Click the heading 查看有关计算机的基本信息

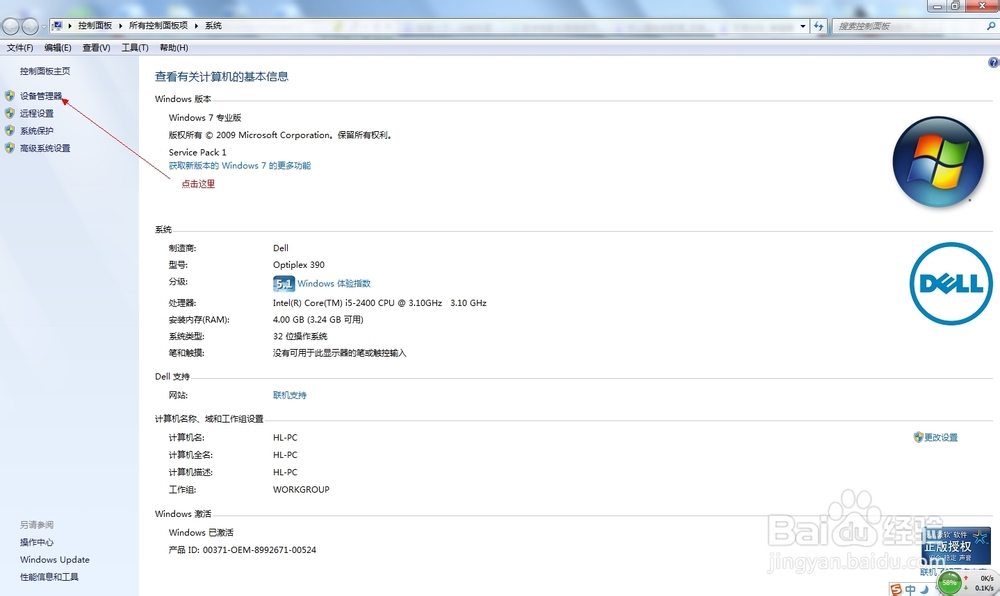pyautogui.click(x=221, y=76)
